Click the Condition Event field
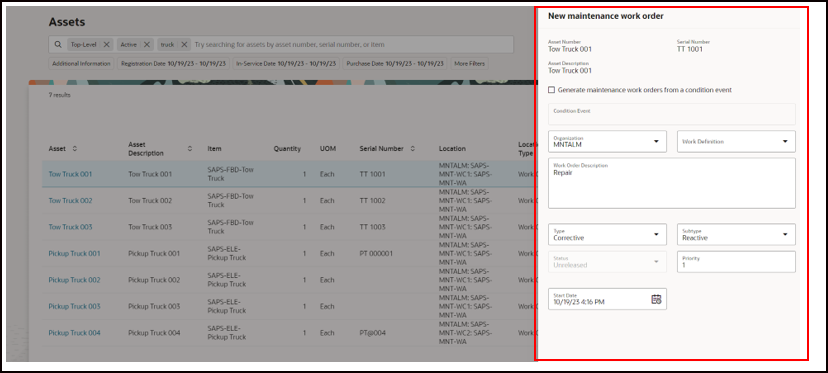828x373 pixels. tap(672, 114)
